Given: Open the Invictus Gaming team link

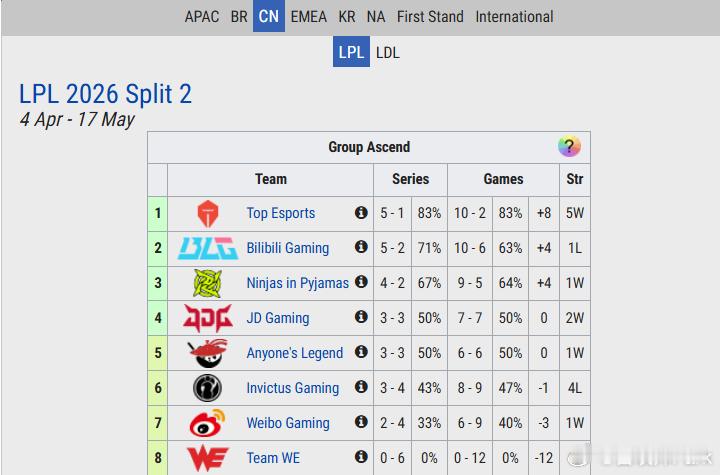Looking at the screenshot, I should pos(293,388).
